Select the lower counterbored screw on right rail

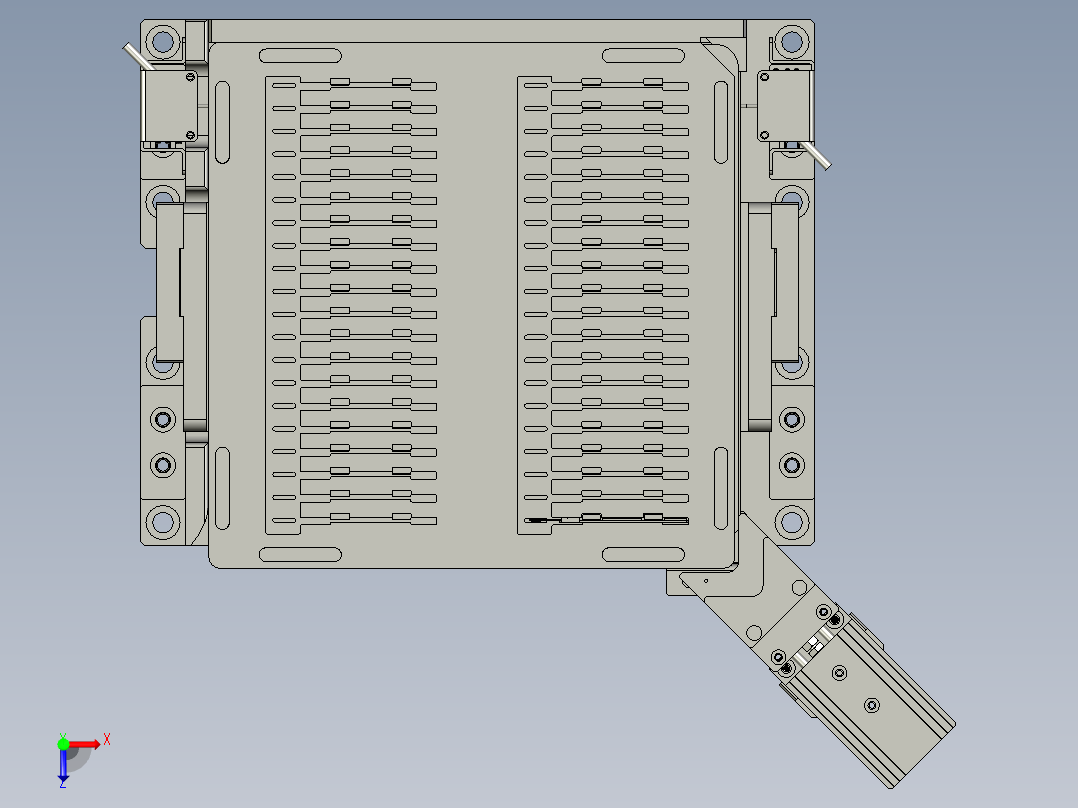pyautogui.click(x=791, y=466)
